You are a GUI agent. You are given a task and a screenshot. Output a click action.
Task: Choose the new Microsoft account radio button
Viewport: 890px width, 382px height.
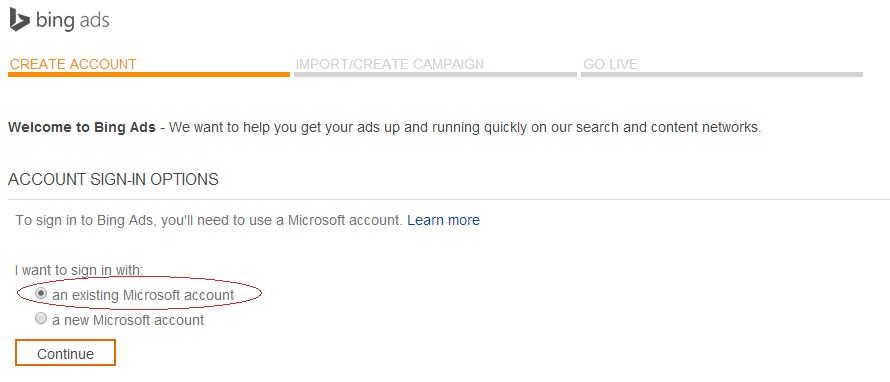coord(41,318)
